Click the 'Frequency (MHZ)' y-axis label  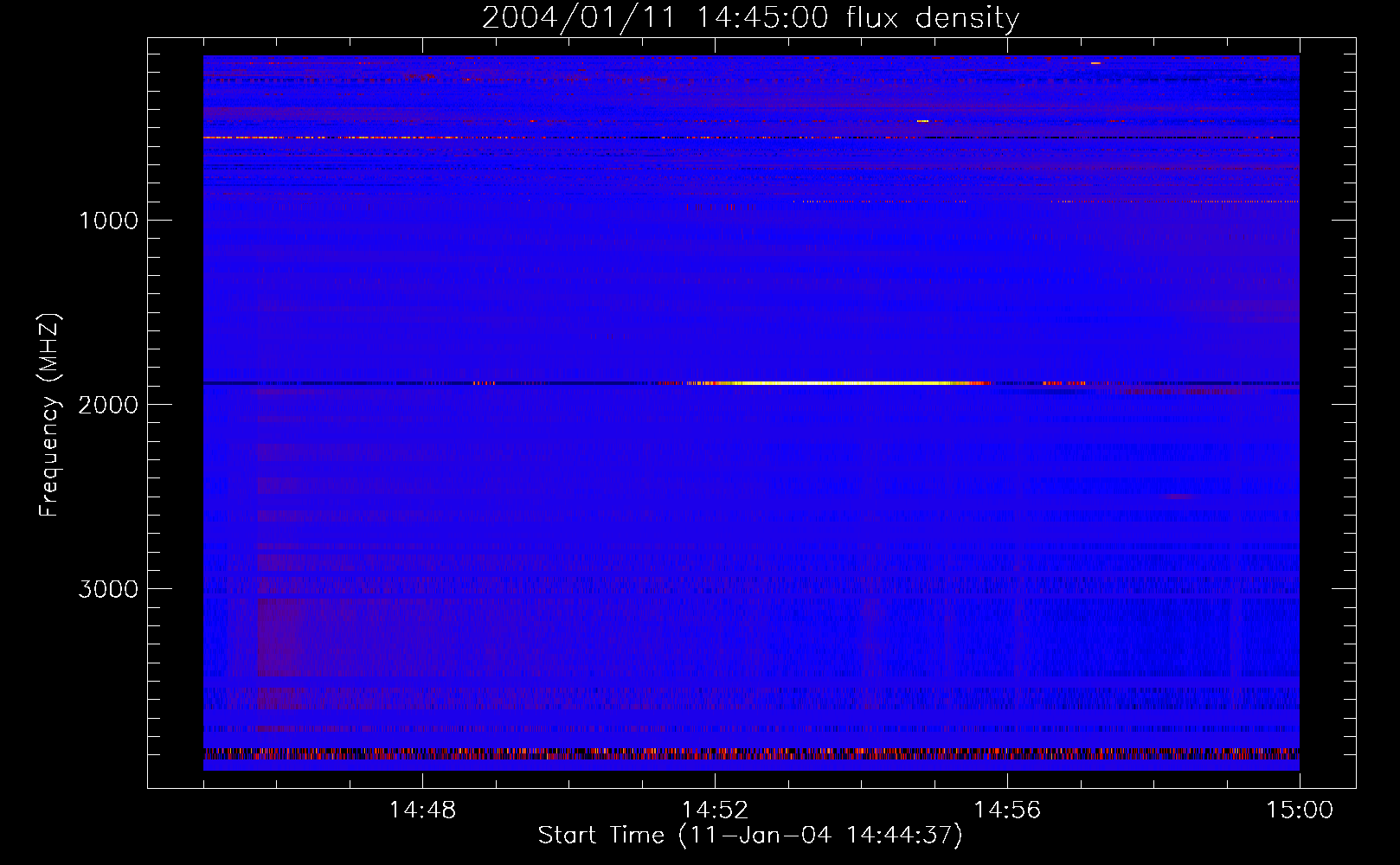(x=48, y=415)
